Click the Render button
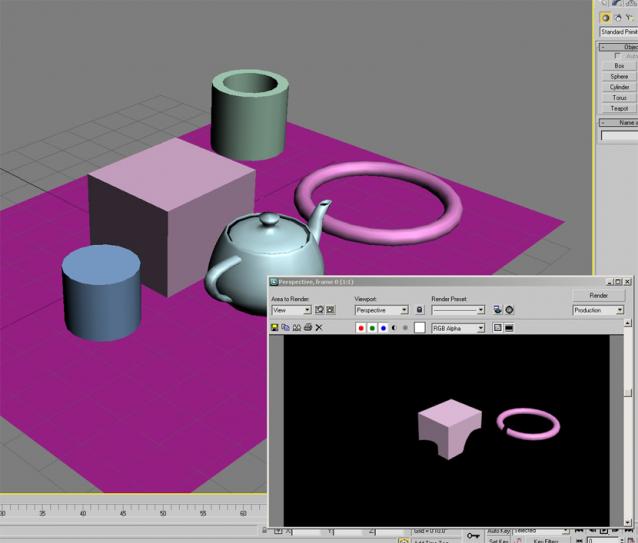This screenshot has height=543, width=638. click(598, 295)
